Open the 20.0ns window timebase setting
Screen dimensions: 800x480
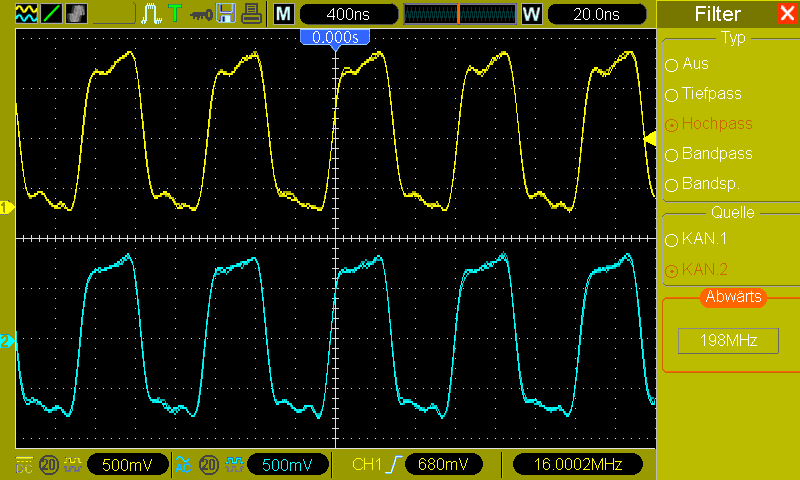(596, 14)
